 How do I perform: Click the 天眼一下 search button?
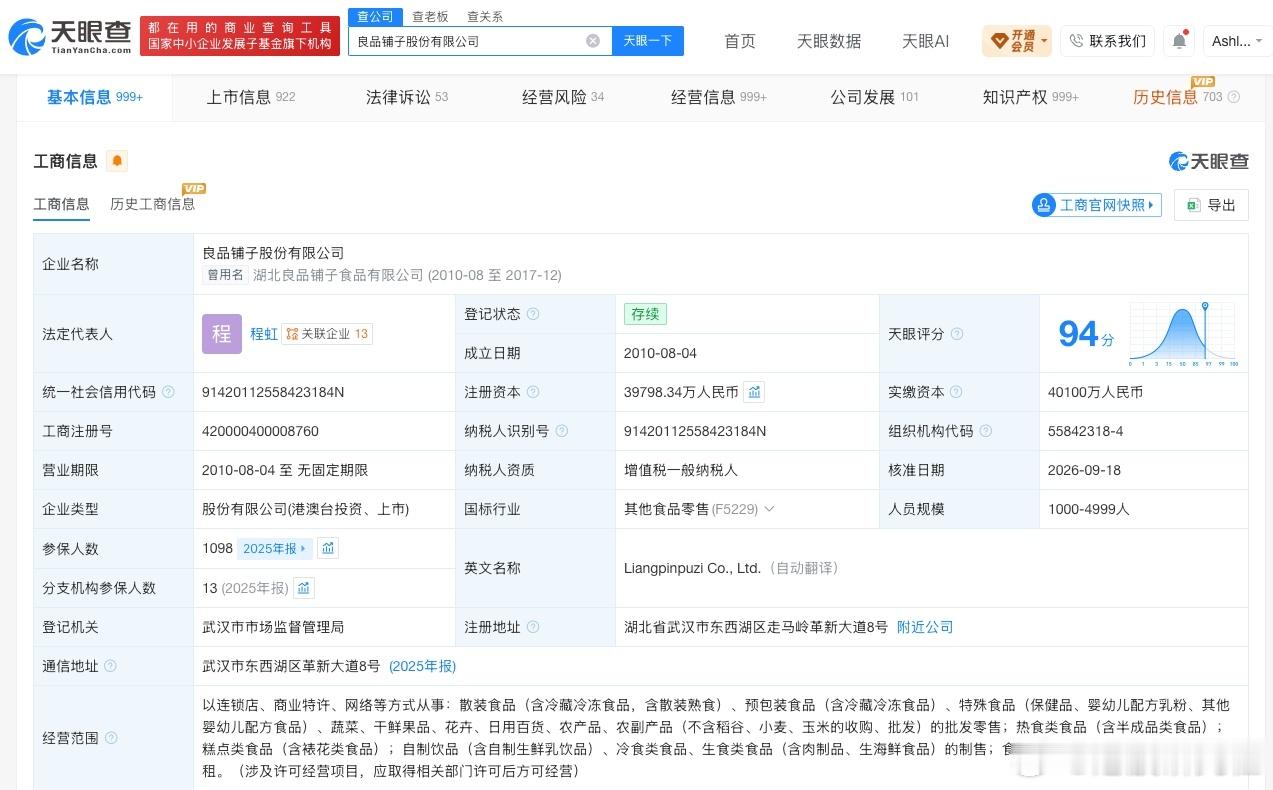click(648, 41)
